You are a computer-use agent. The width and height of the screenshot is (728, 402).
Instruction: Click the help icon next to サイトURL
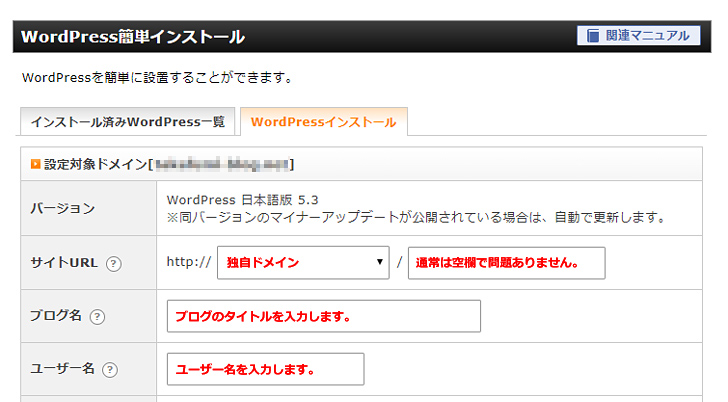114,264
